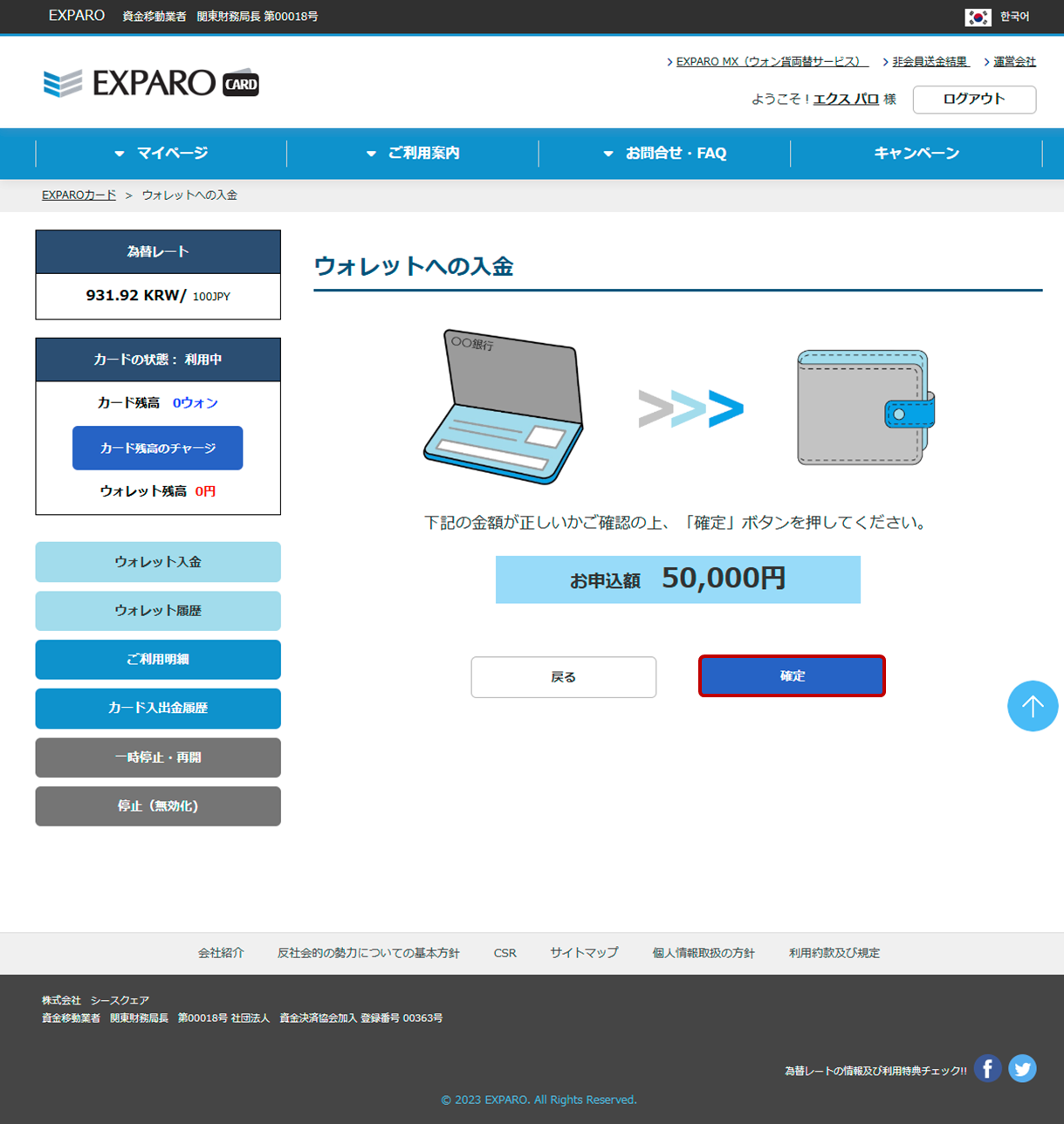Open the Facebook page icon
This screenshot has height=1124, width=1064.
click(x=987, y=1068)
